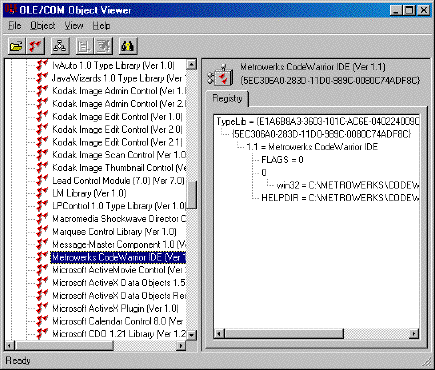Click icon next to LPControl 1.0 Type Library
This screenshot has width=435, height=370.
42,206
